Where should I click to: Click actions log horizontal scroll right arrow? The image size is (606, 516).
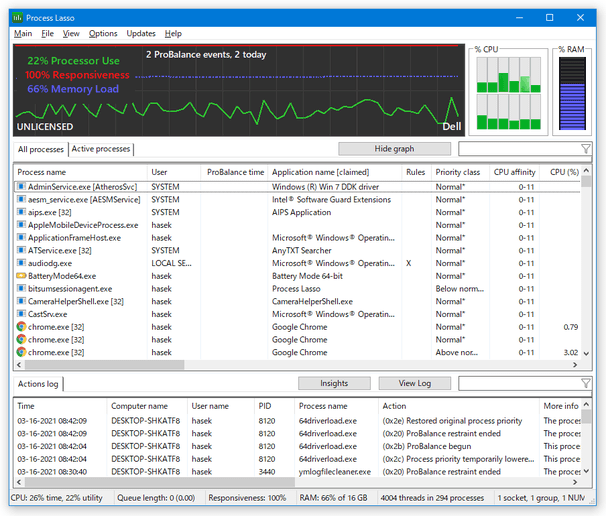click(x=575, y=482)
